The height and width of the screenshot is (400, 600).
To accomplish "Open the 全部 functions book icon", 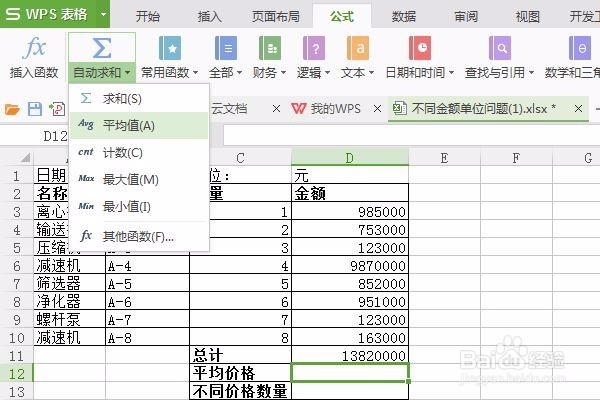I will (x=226, y=48).
